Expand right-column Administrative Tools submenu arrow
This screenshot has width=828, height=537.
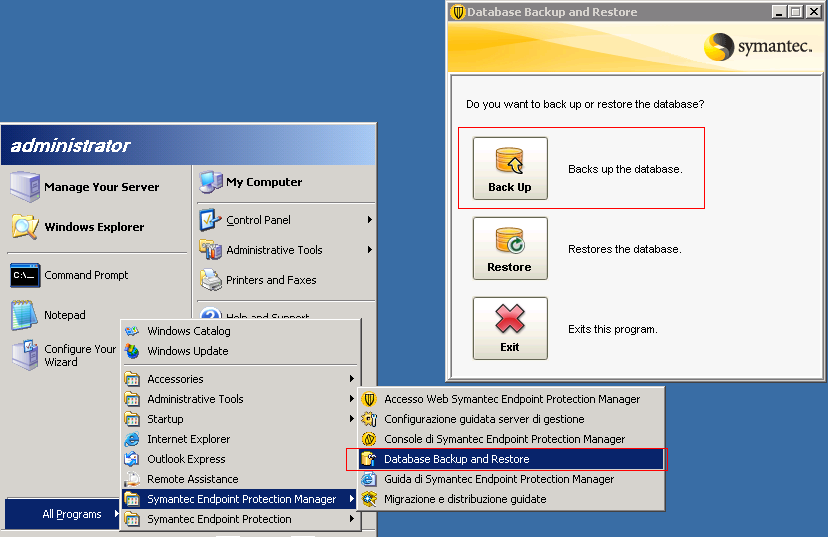pos(370,250)
